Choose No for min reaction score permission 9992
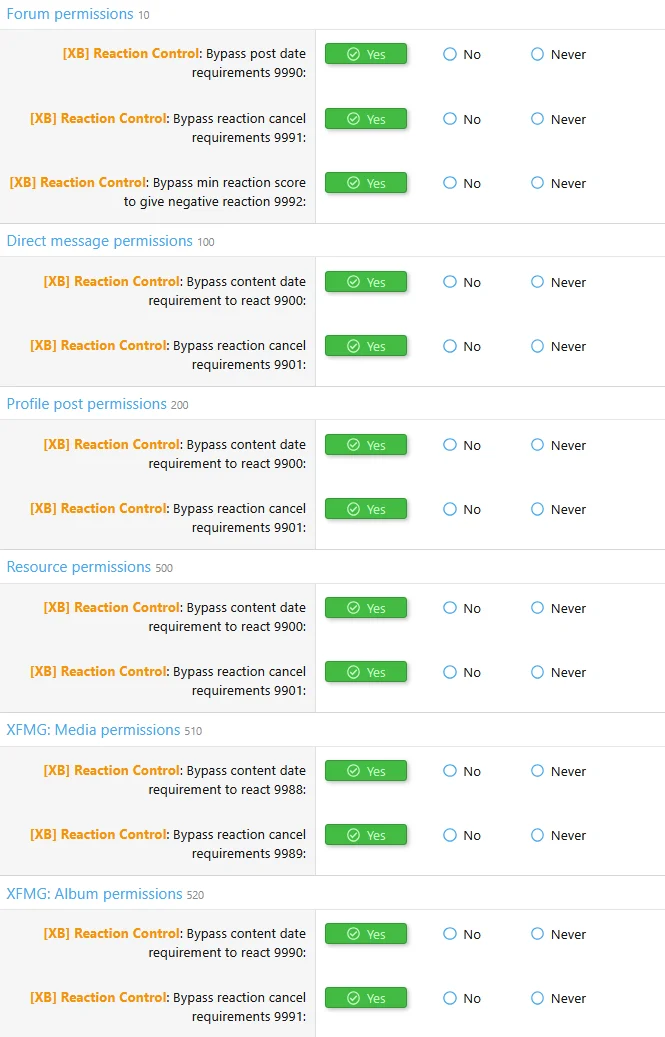Image resolution: width=665 pixels, height=1037 pixels. [x=450, y=183]
